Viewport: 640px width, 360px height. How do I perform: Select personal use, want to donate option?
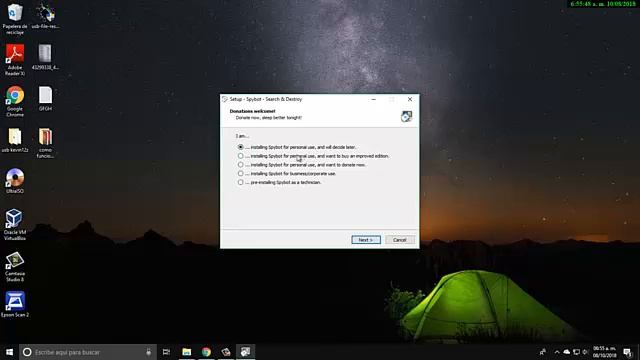302,165
